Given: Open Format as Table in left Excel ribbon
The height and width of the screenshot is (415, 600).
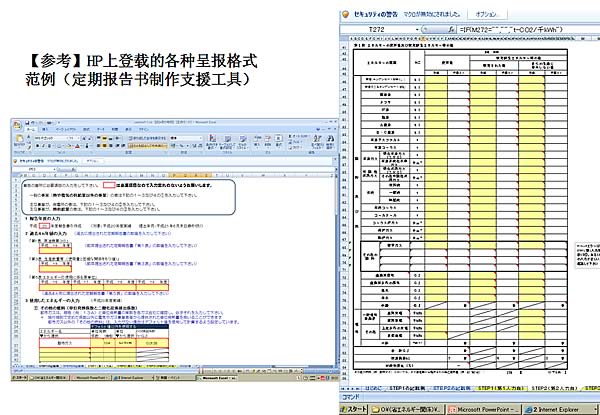Looking at the screenshot, I should coord(228,141).
